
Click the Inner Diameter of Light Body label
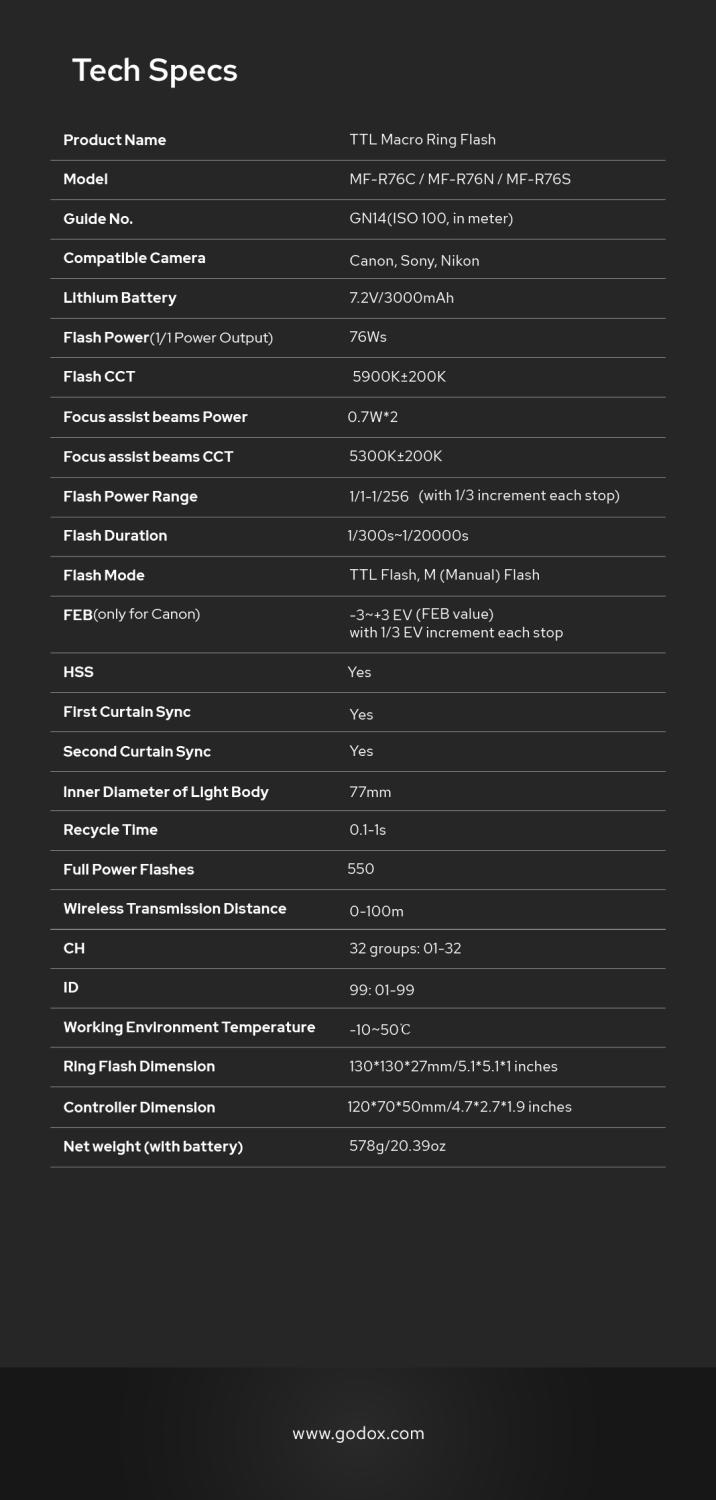coord(166,792)
